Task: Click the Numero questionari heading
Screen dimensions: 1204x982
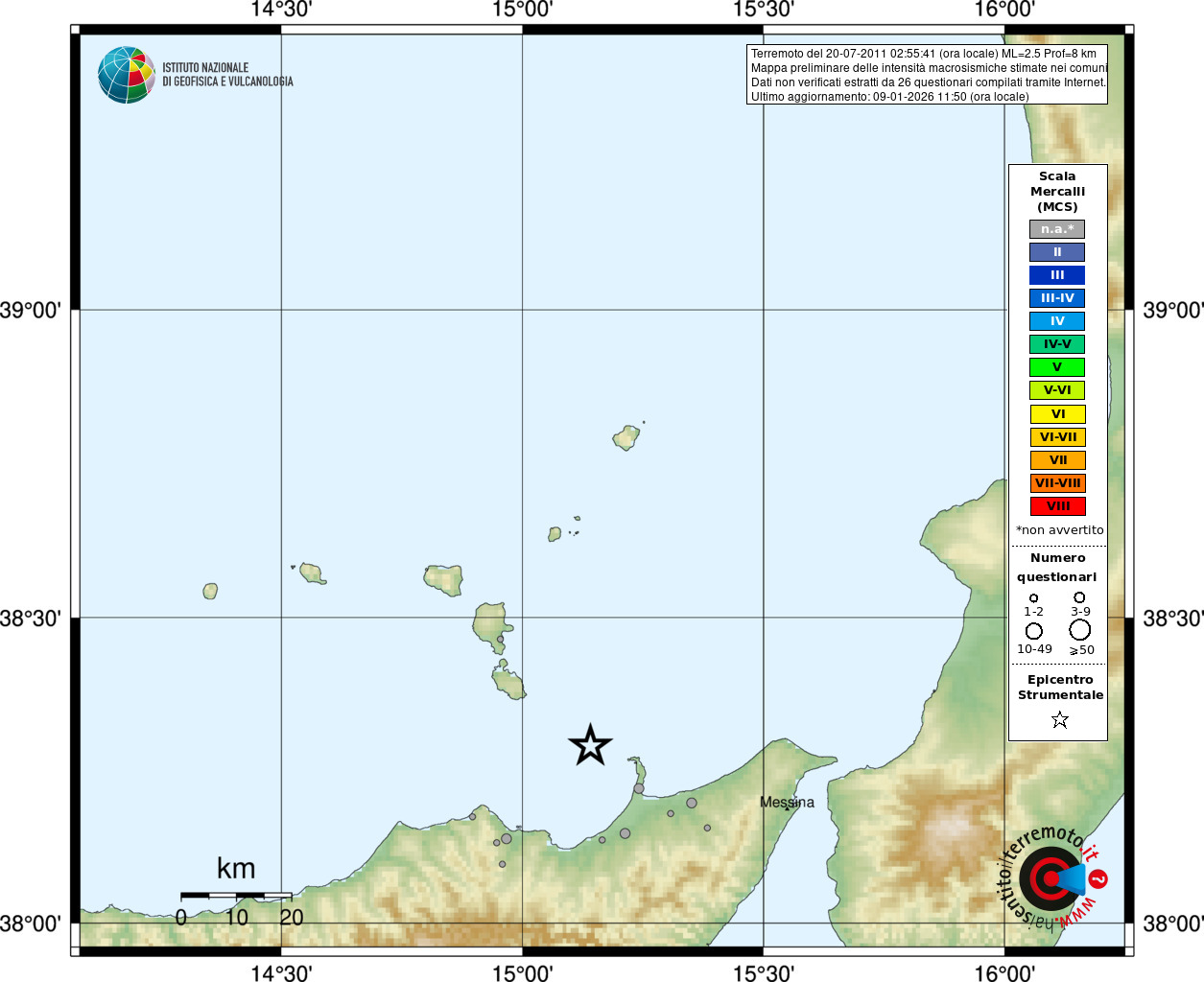Action: point(1057,568)
